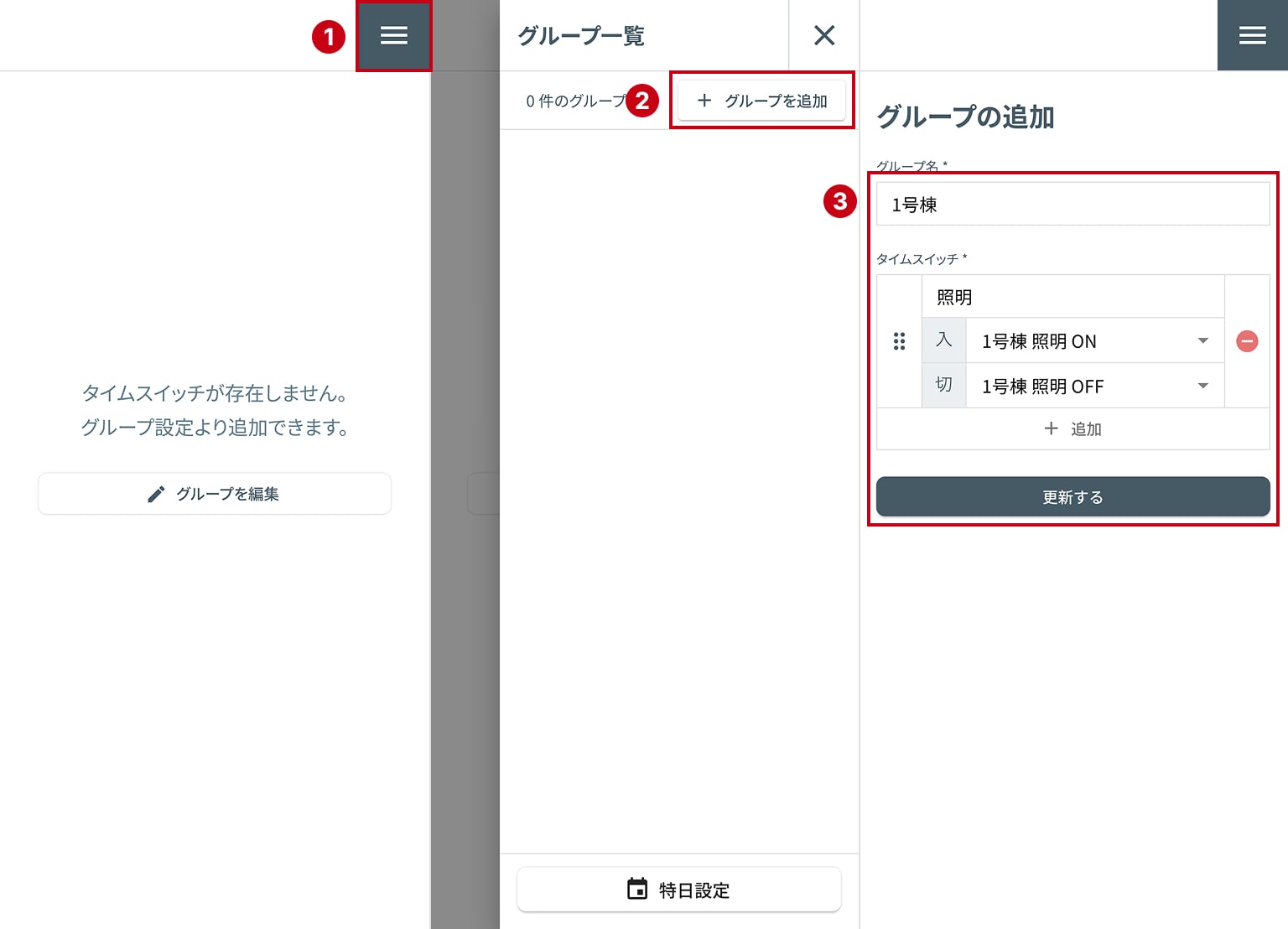Open hamburger menu in group add panel
Screen dimensions: 1288x929
1252,35
